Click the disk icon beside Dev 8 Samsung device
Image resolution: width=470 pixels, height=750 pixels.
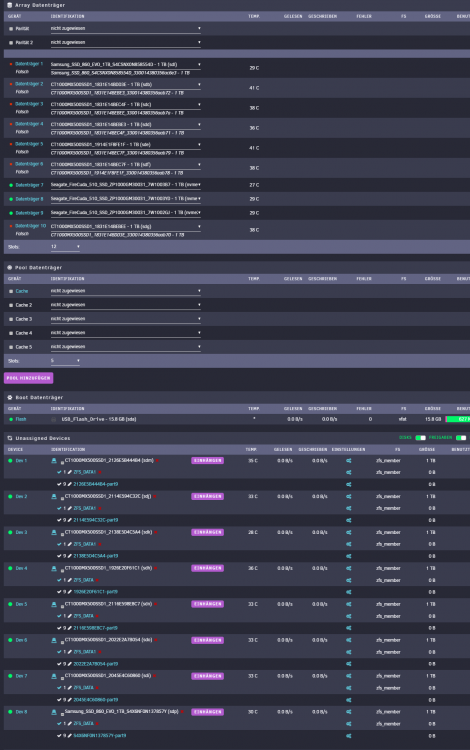54,712
